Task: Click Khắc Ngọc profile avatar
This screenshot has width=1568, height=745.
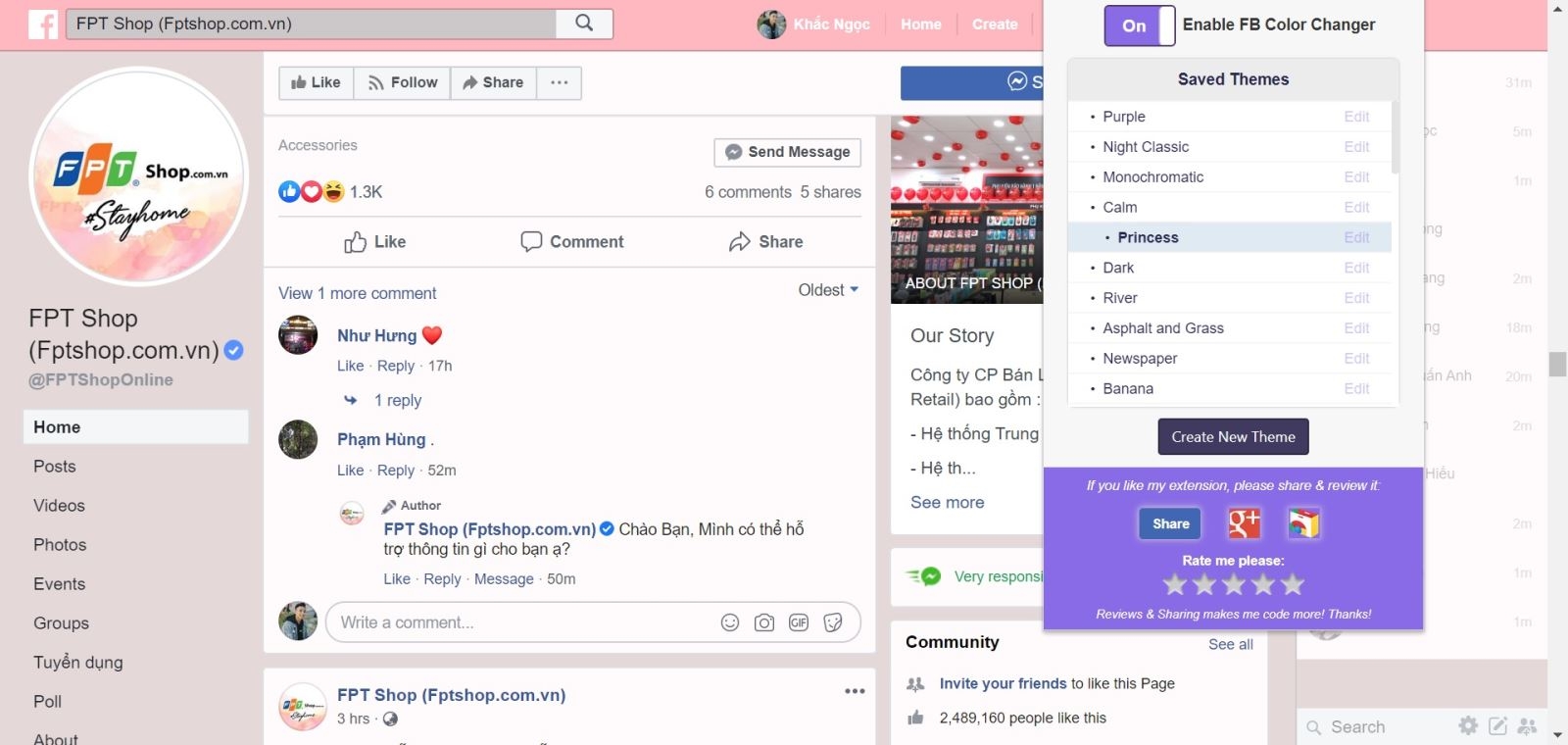Action: coord(771,25)
